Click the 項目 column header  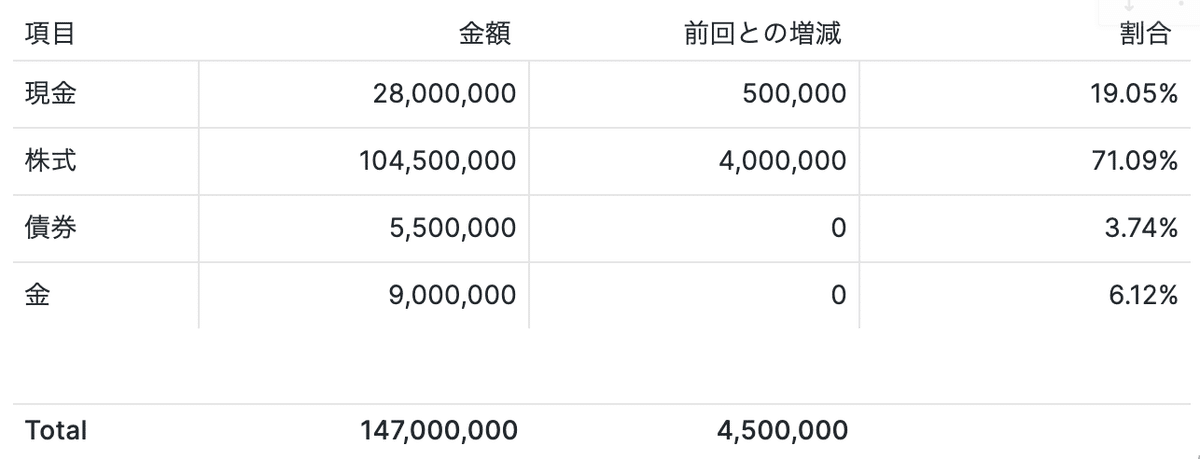point(51,35)
